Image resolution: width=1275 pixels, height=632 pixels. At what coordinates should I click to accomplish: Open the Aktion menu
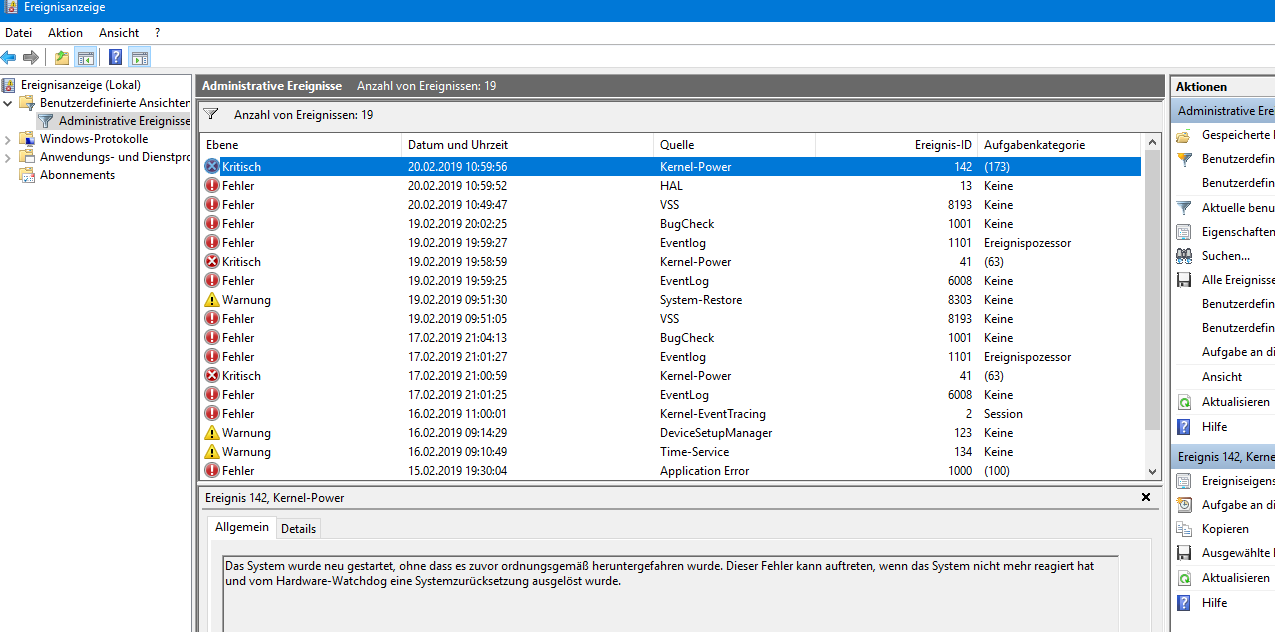point(66,33)
